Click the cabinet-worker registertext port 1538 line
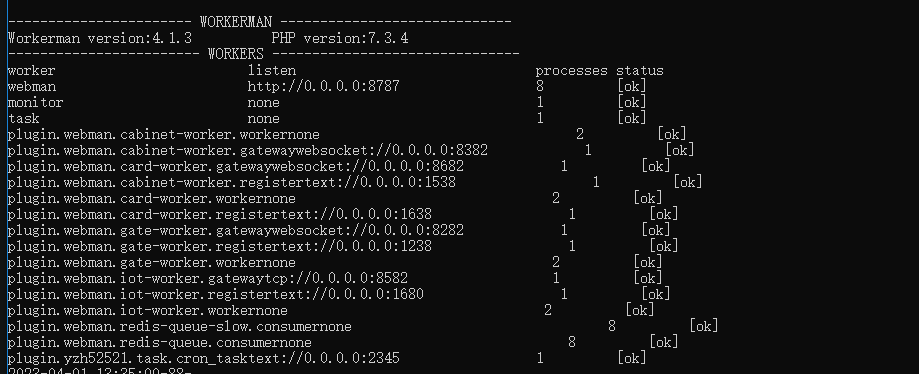This screenshot has width=919, height=374. pyautogui.click(x=232, y=182)
